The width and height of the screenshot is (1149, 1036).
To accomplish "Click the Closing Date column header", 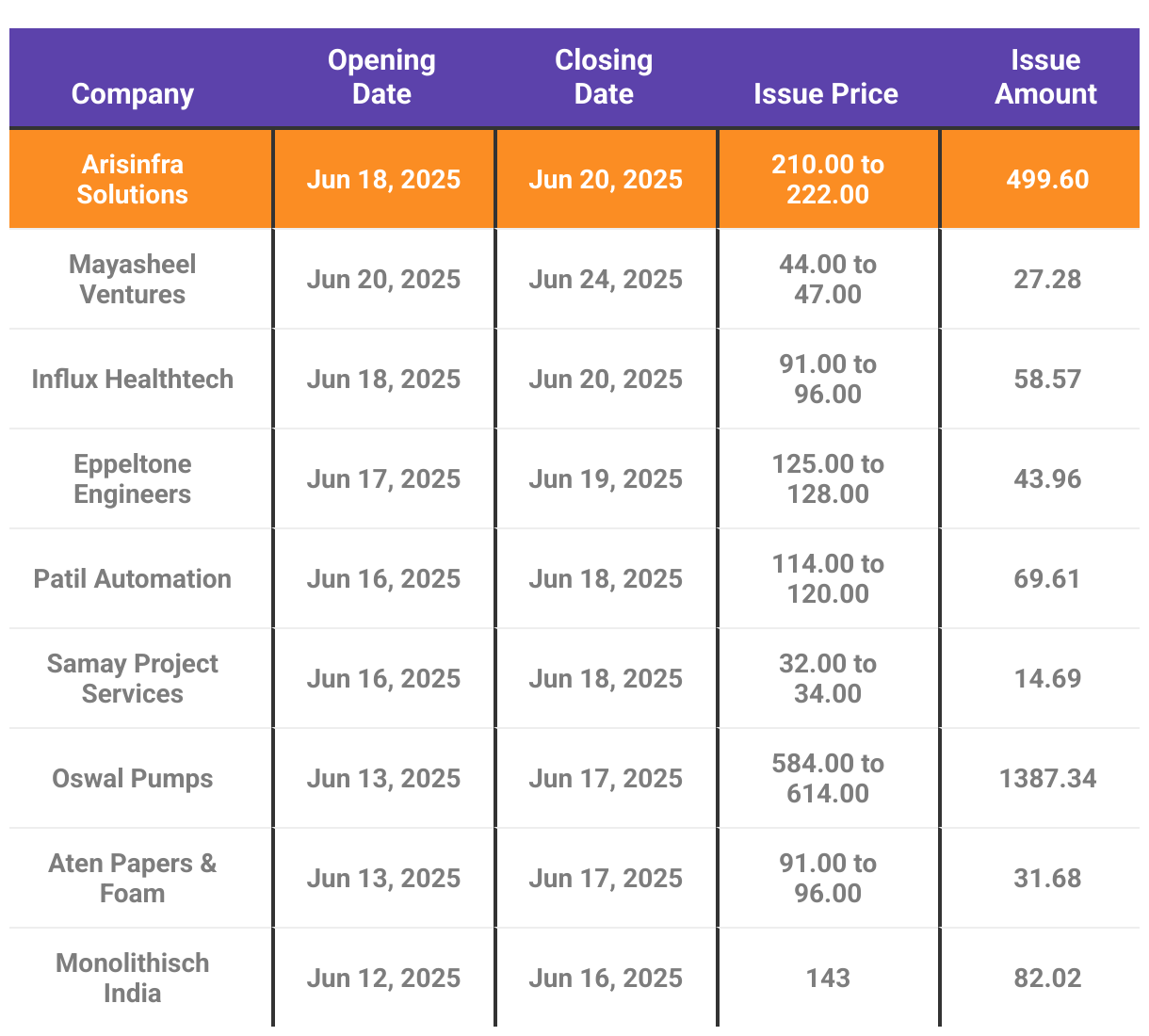I will point(604,77).
